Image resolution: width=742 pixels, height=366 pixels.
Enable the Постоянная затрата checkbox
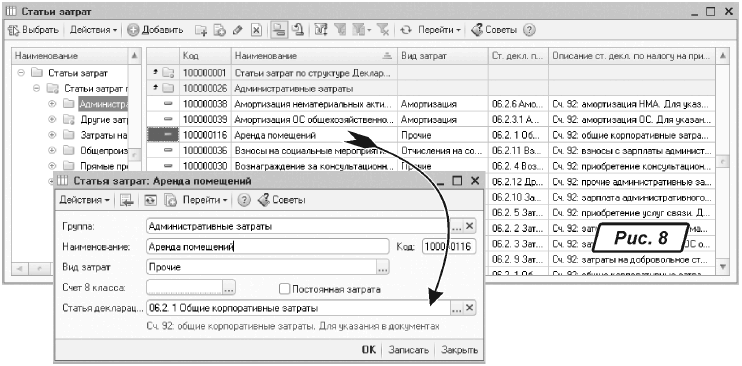tap(284, 289)
